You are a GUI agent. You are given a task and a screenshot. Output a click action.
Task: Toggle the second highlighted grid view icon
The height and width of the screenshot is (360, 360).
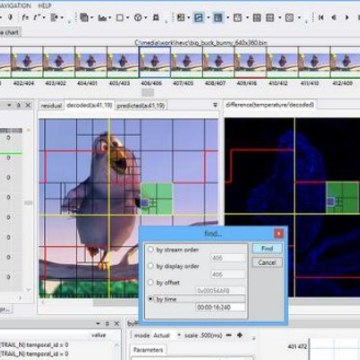218,18
